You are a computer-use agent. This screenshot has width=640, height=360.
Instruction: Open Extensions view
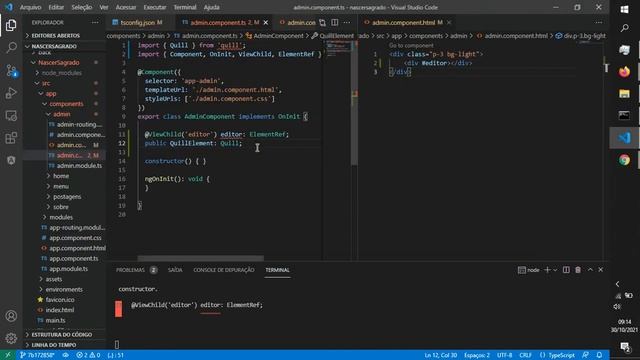(x=11, y=138)
